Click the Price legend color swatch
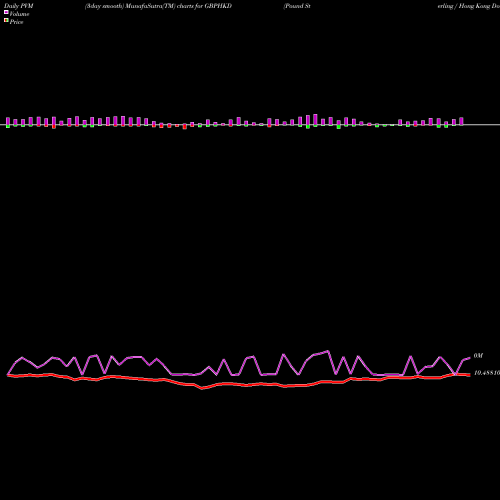 6,20
